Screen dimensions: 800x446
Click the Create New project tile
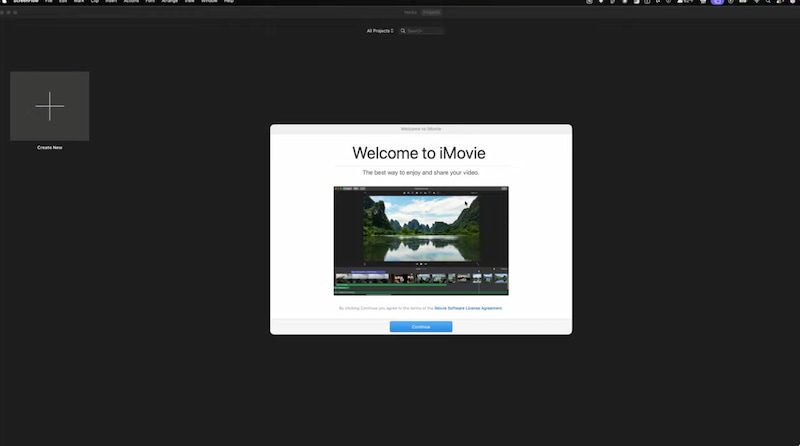[x=49, y=106]
